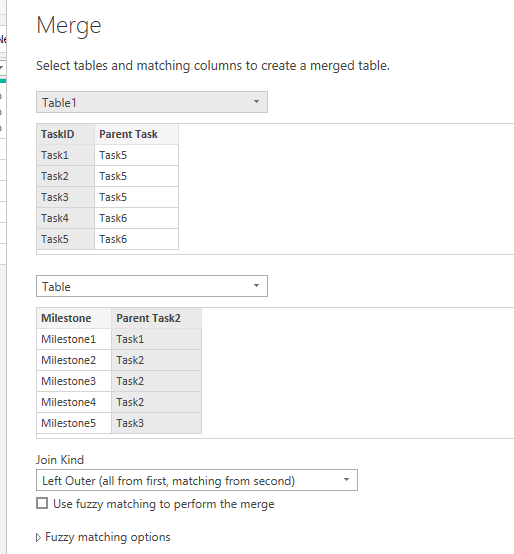Open the Join Kind Left Outer dropdown

click(197, 480)
